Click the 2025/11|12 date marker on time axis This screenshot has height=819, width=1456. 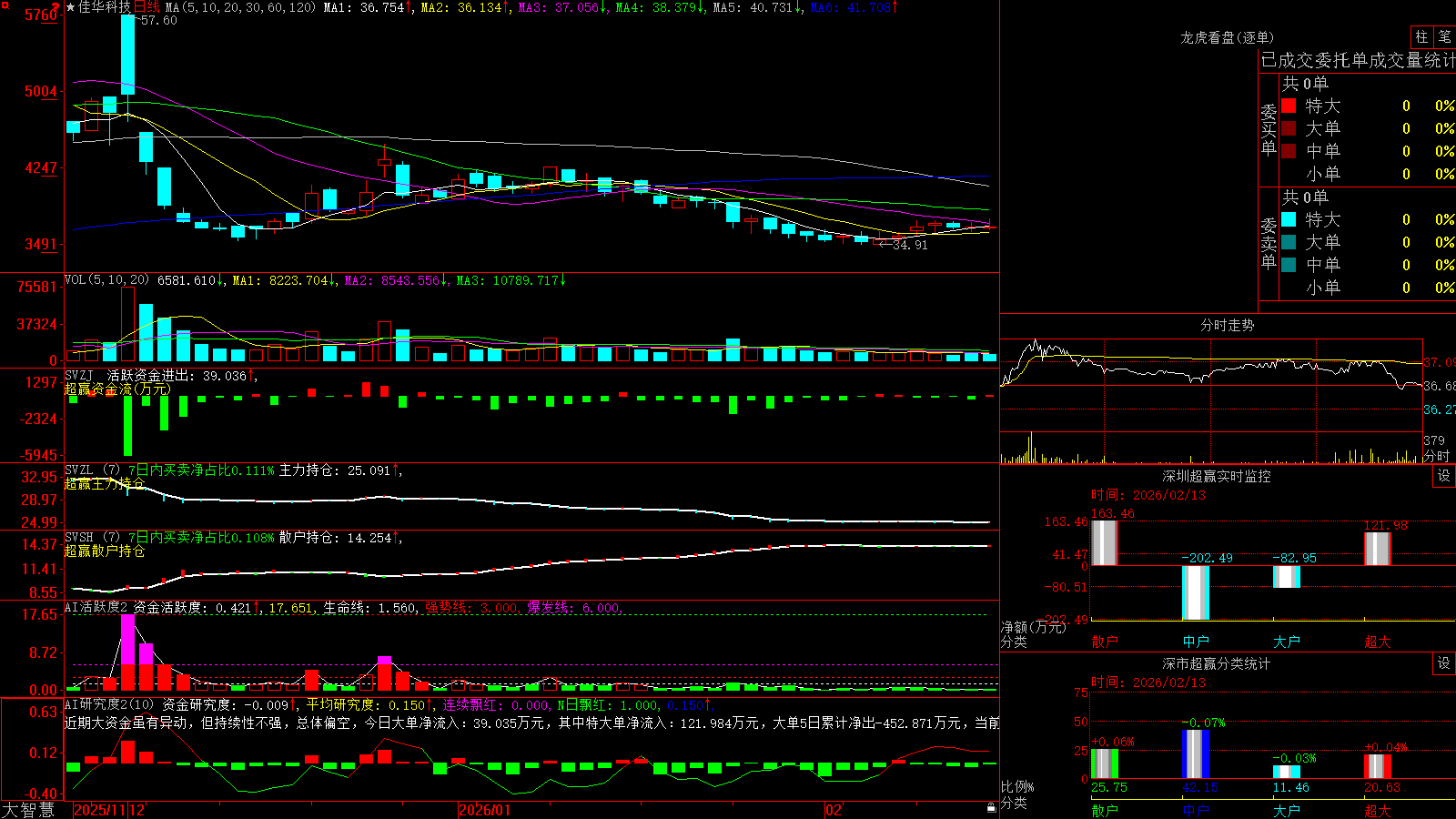(109, 810)
